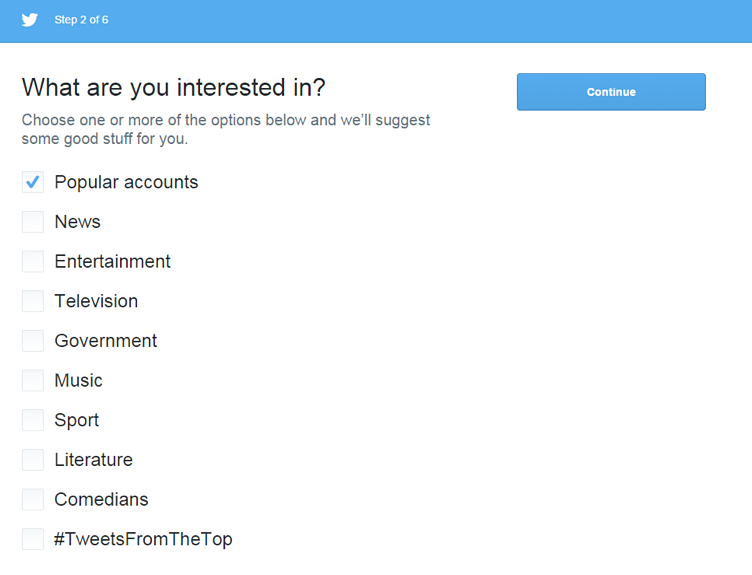Viewport: 752px width, 575px height.
Task: Click the Comedians label text
Action: 101,499
